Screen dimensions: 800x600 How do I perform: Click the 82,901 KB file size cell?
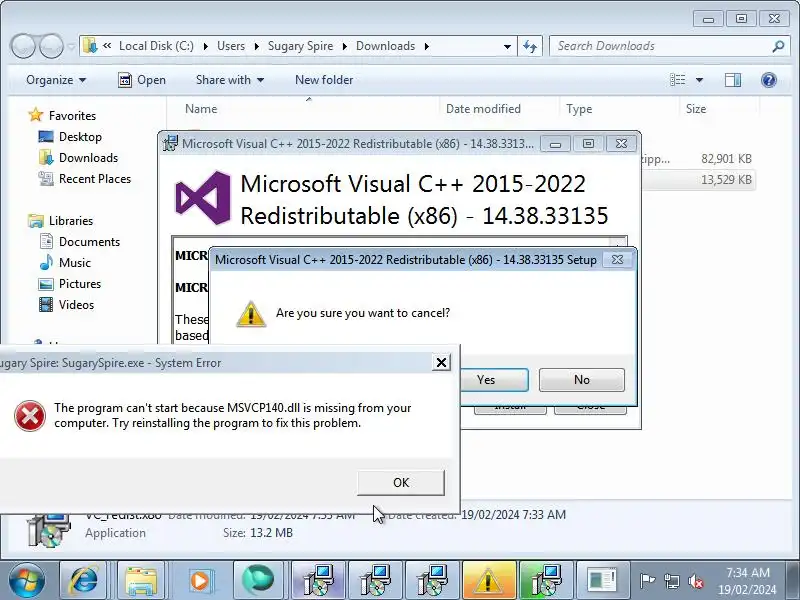726,159
